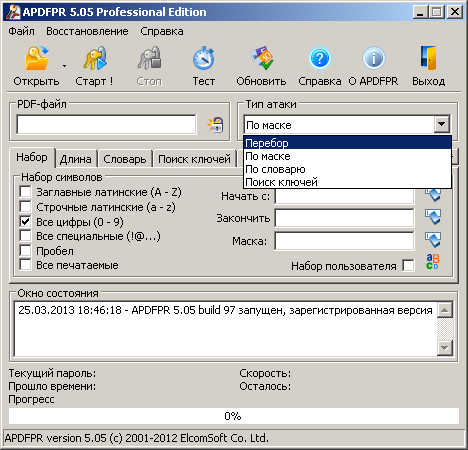This screenshot has height=450, width=468.
Task: Switch to the Словарь tab
Action: 125,159
